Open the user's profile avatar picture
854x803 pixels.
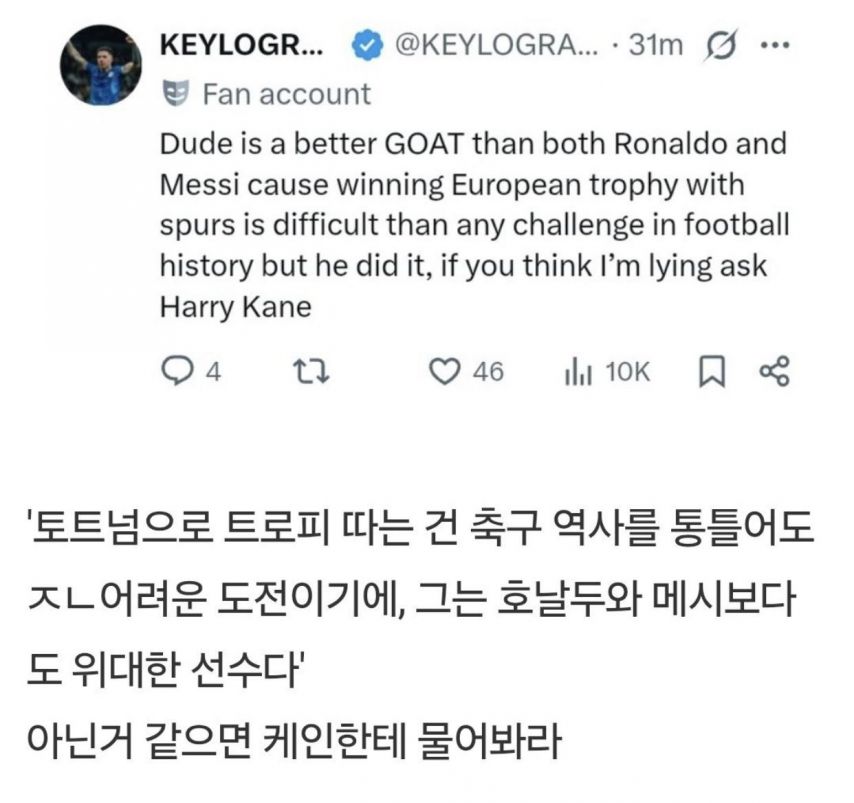pyautogui.click(x=101, y=65)
